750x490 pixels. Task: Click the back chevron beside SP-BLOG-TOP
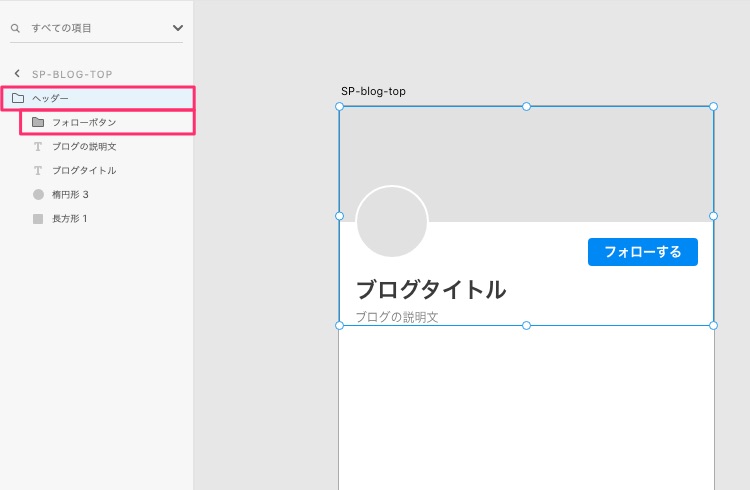[17, 74]
